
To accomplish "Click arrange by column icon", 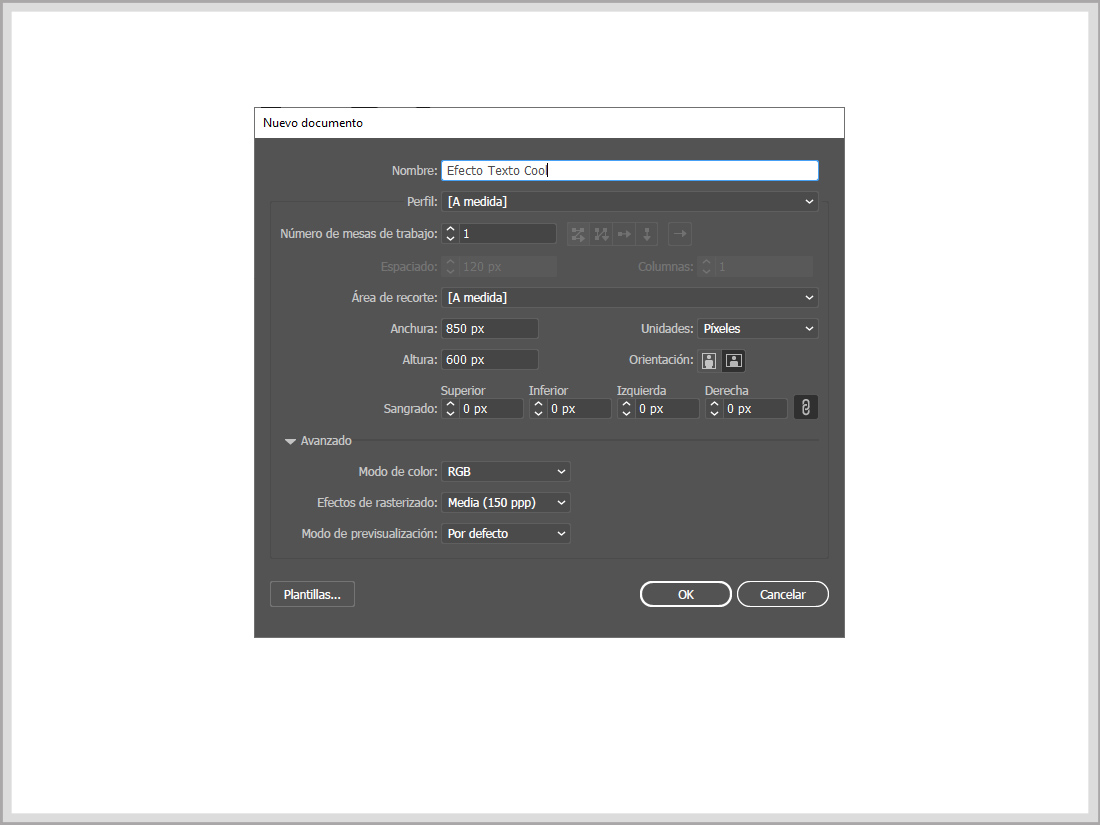I will [647, 234].
